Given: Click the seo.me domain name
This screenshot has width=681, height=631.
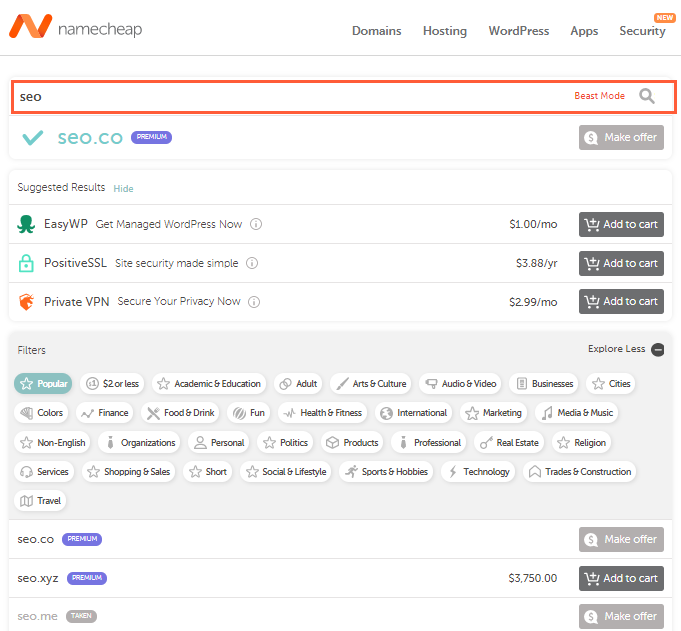Looking at the screenshot, I should (37, 616).
